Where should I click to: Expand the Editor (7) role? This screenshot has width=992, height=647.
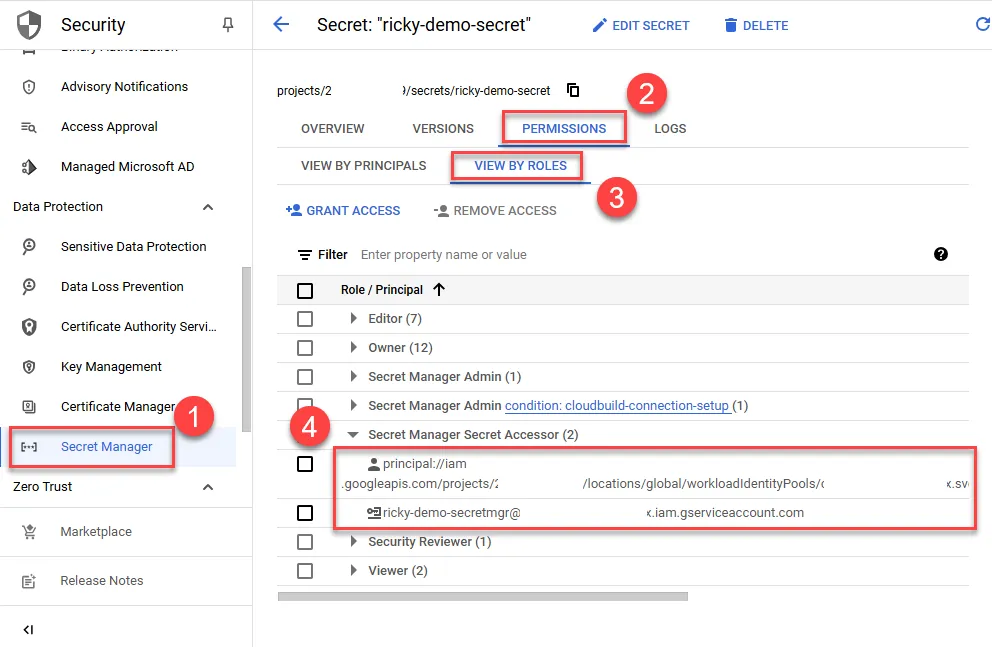pos(353,319)
